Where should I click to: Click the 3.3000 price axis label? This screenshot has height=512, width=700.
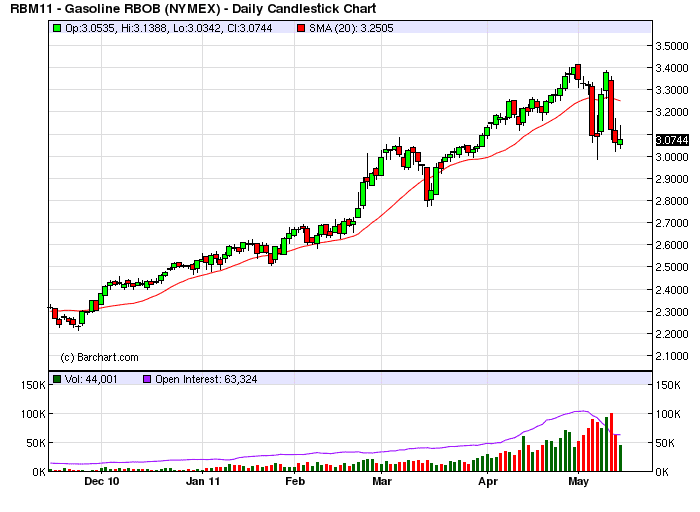(672, 90)
